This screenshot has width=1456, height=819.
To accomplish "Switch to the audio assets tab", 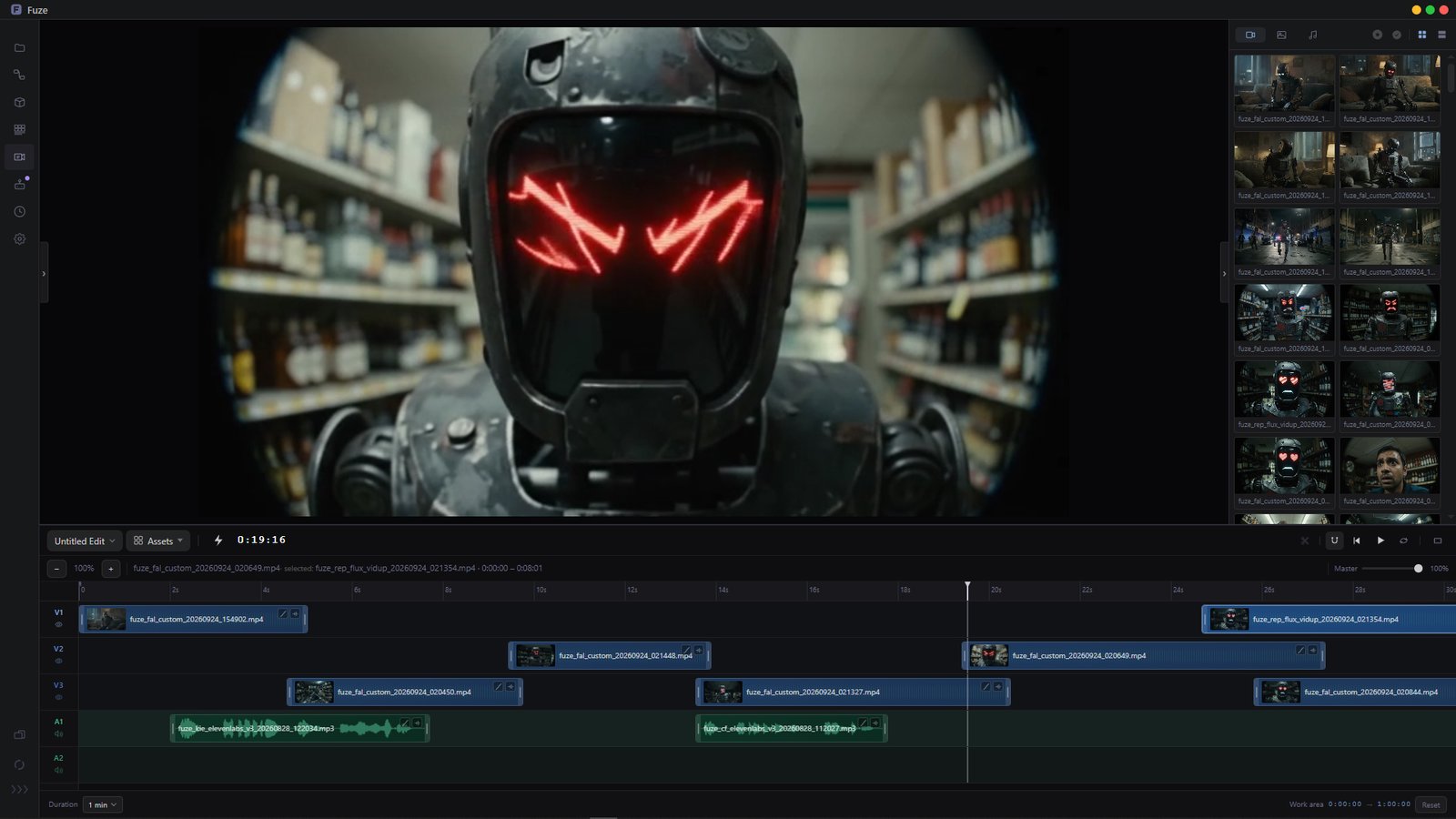I will (1312, 35).
